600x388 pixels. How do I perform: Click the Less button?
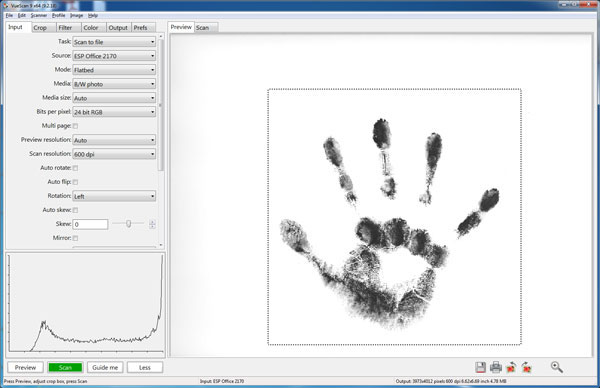pos(145,367)
